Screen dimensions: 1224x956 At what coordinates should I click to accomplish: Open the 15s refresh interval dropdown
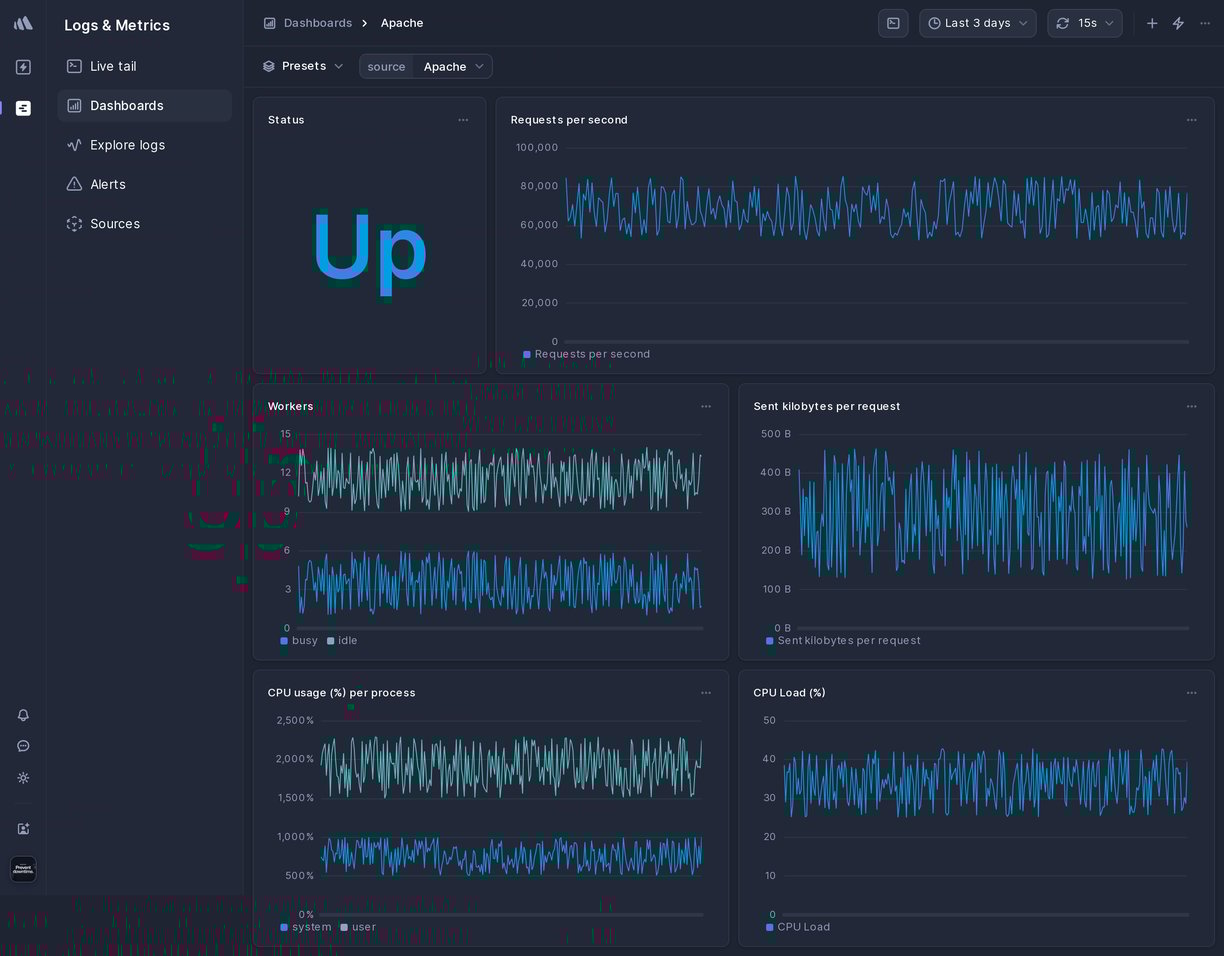click(1085, 23)
